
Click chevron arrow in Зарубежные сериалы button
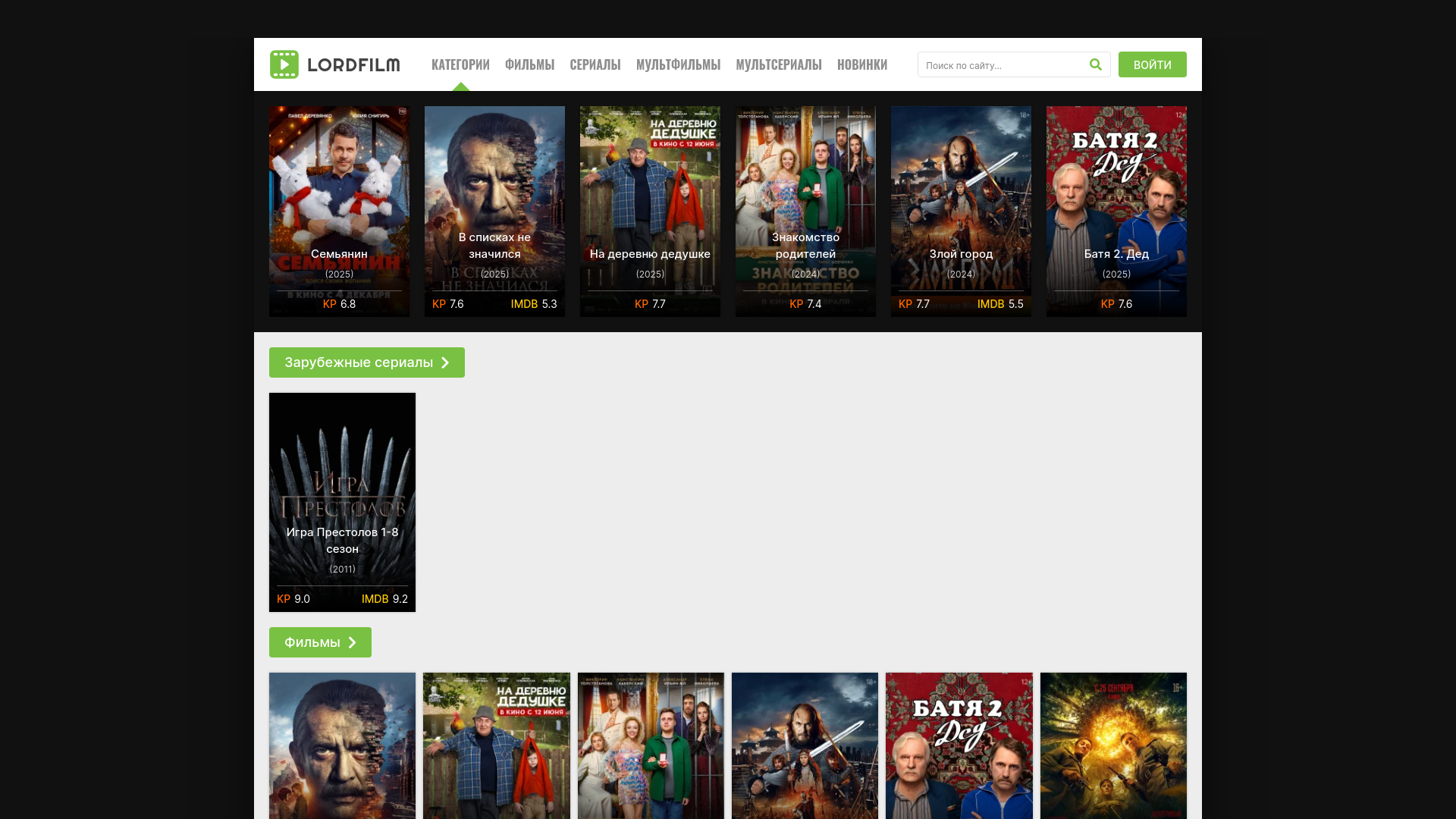coord(445,362)
